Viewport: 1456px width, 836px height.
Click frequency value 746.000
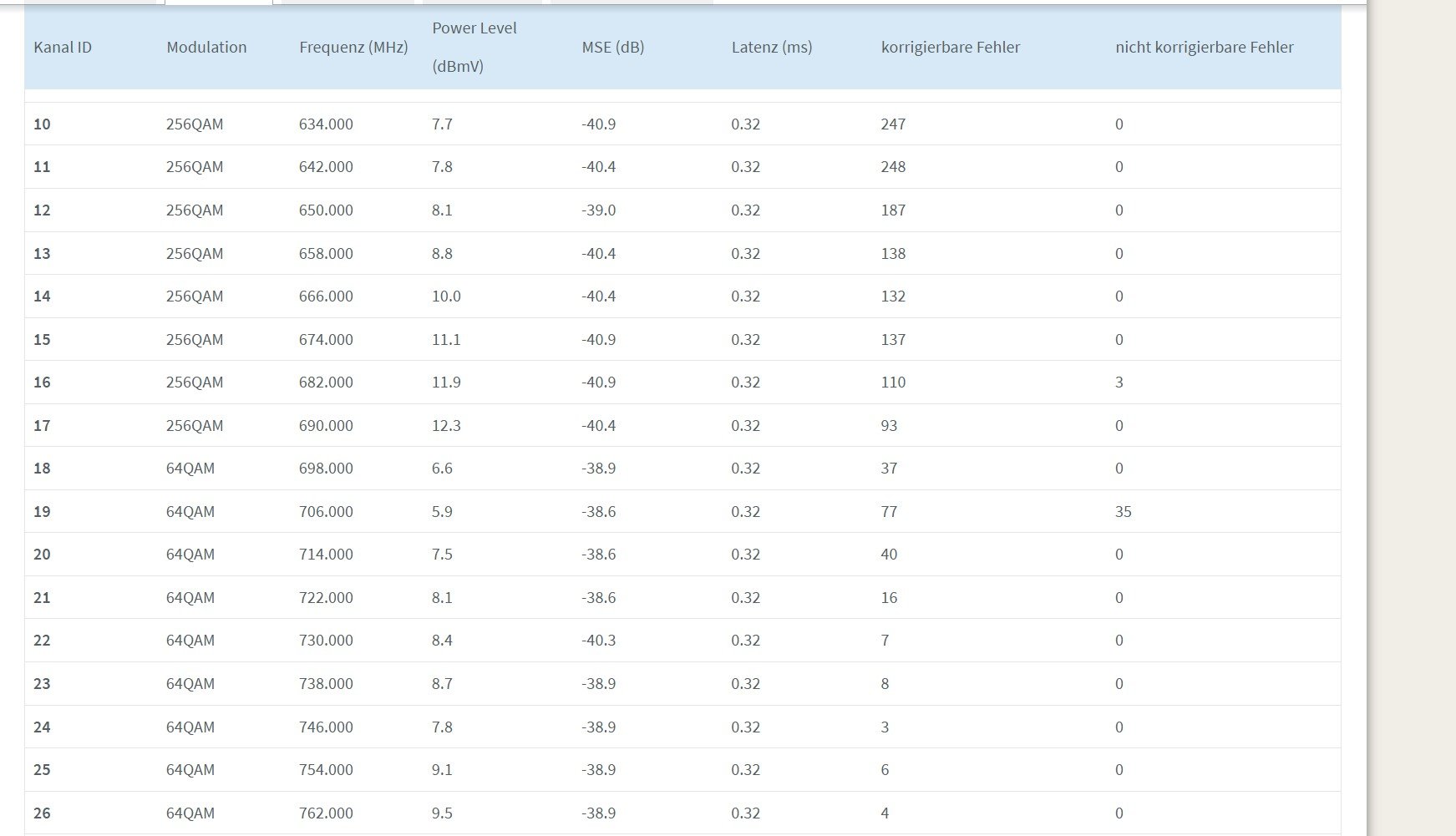(x=326, y=727)
